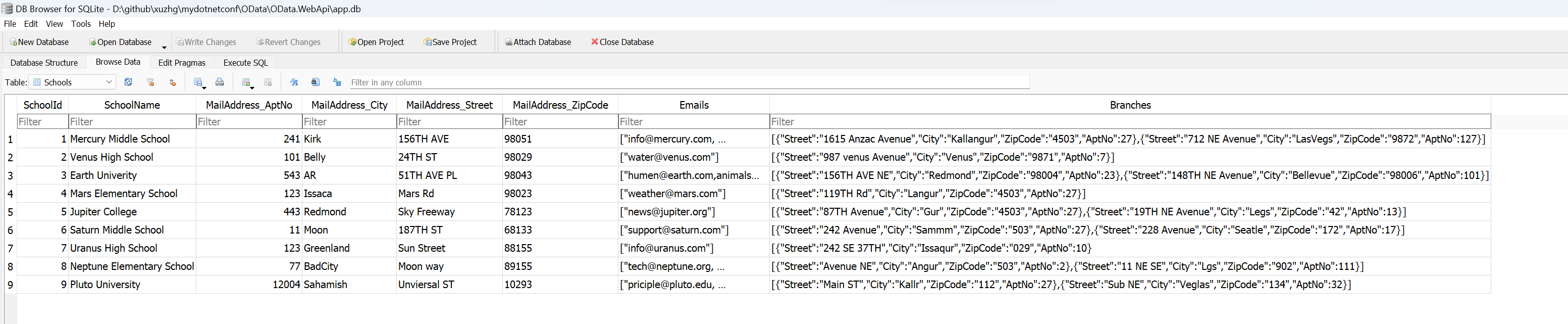Open the Help menu
Viewport: 1568px width, 324px height.
coord(107,24)
